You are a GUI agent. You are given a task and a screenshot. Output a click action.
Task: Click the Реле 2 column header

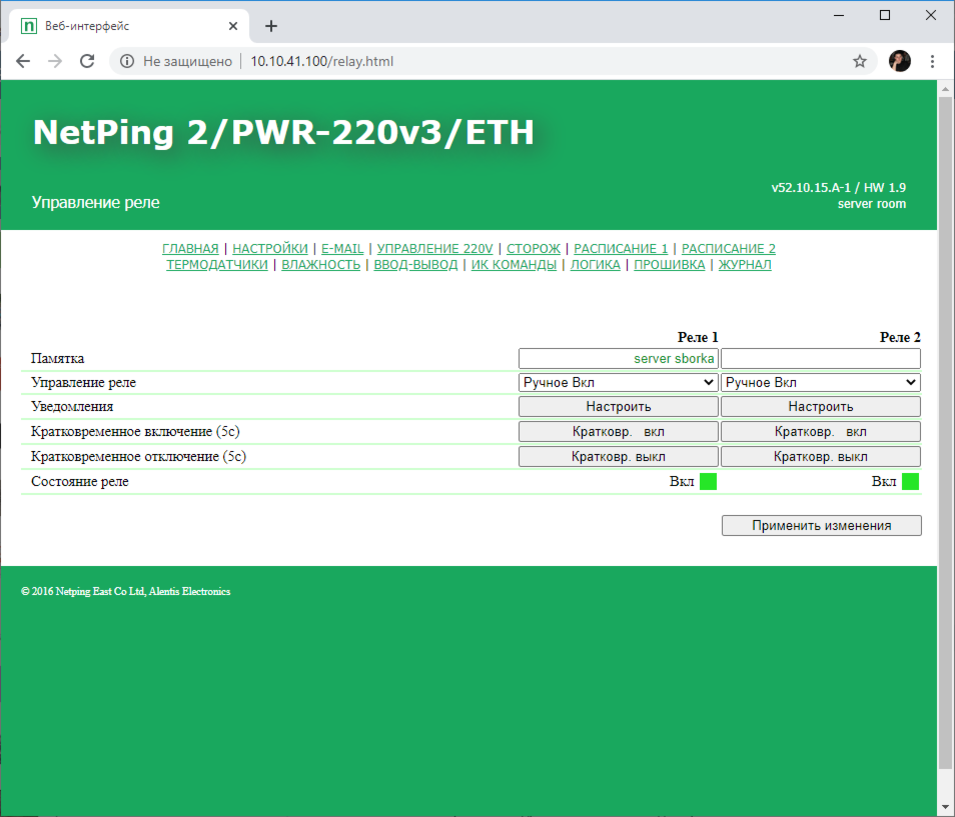[900, 337]
